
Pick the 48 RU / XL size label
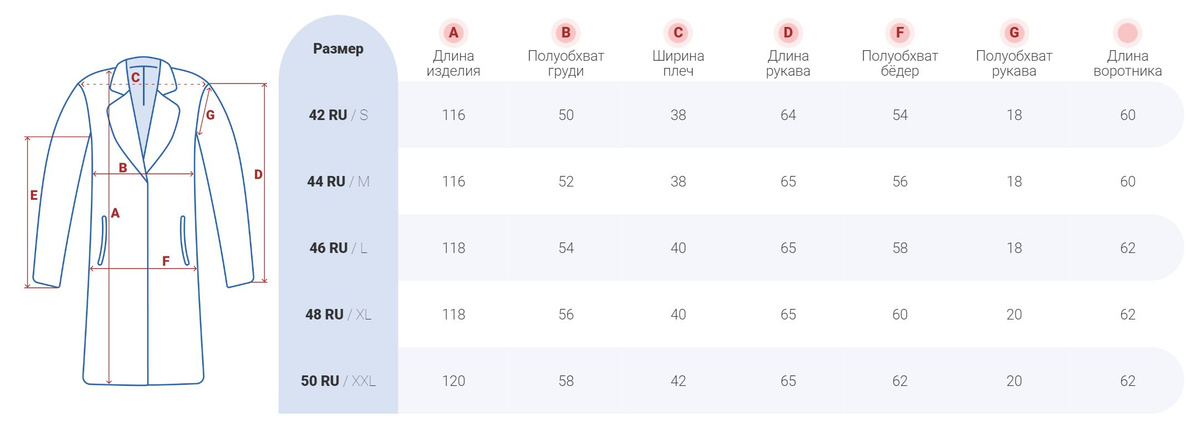click(338, 314)
